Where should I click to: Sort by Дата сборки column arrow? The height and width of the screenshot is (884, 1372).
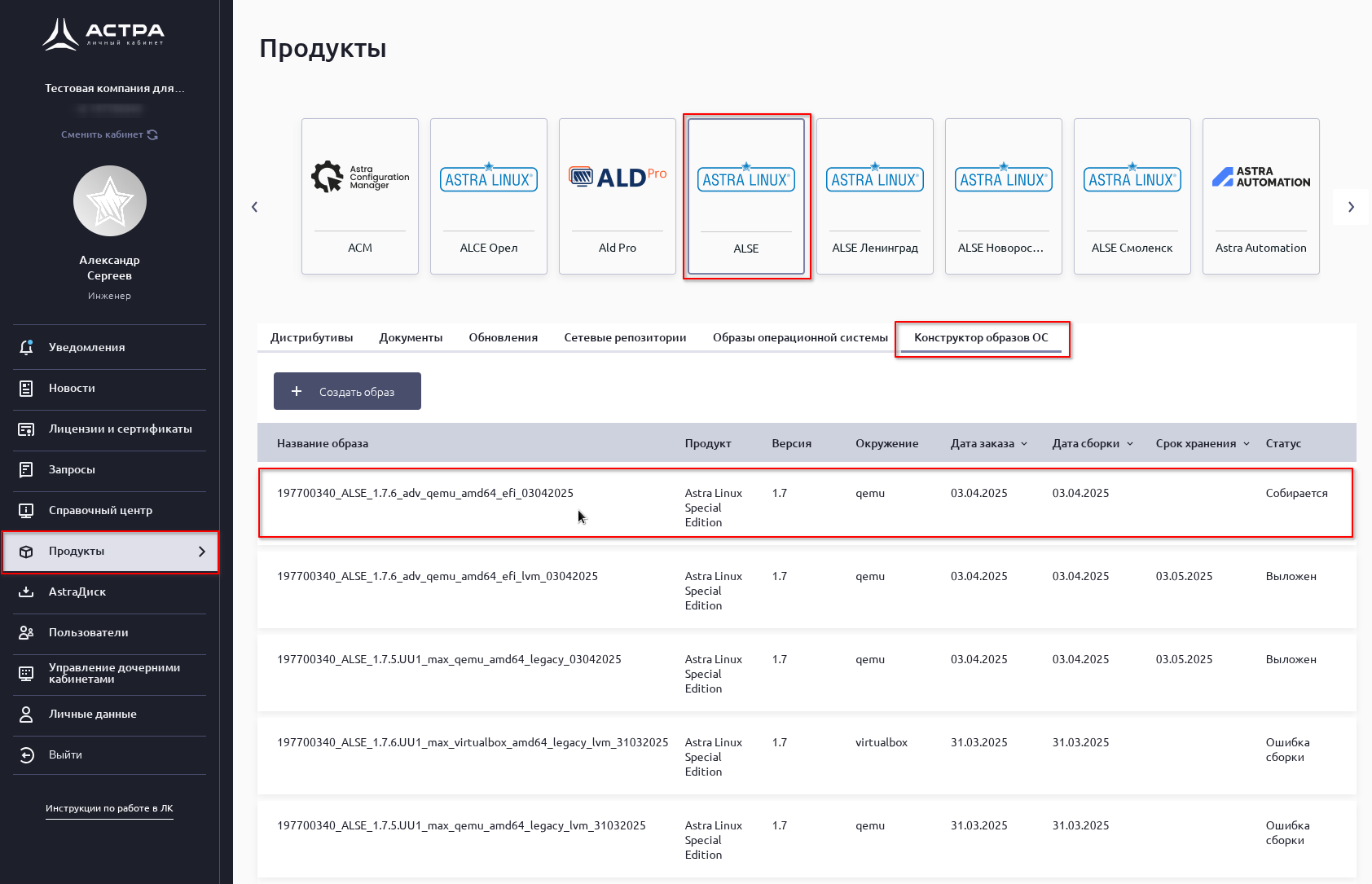pyautogui.click(x=1130, y=444)
